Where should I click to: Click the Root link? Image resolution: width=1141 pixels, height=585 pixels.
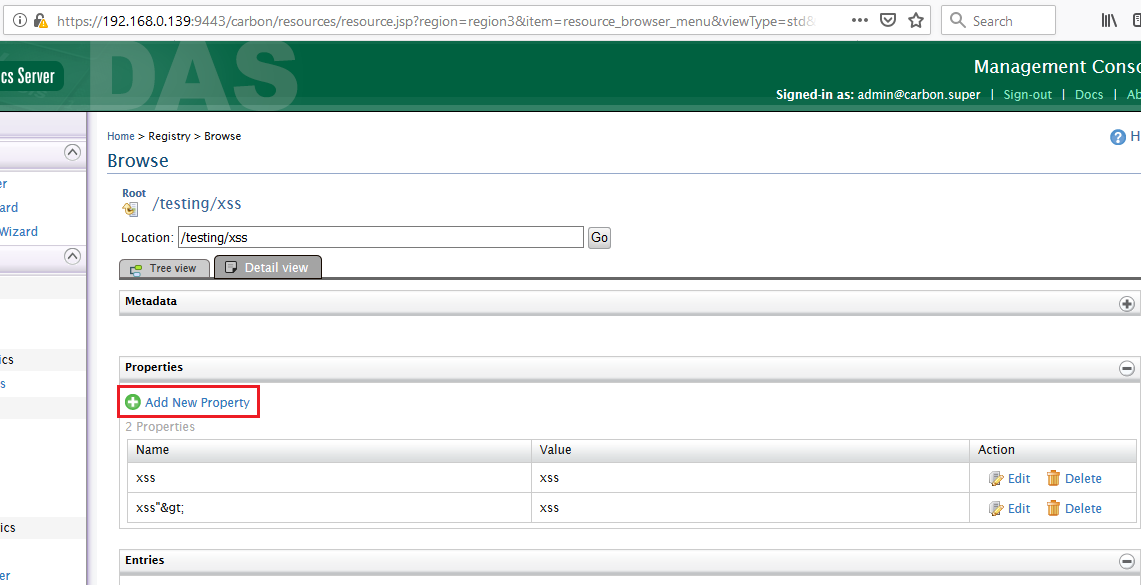point(134,193)
